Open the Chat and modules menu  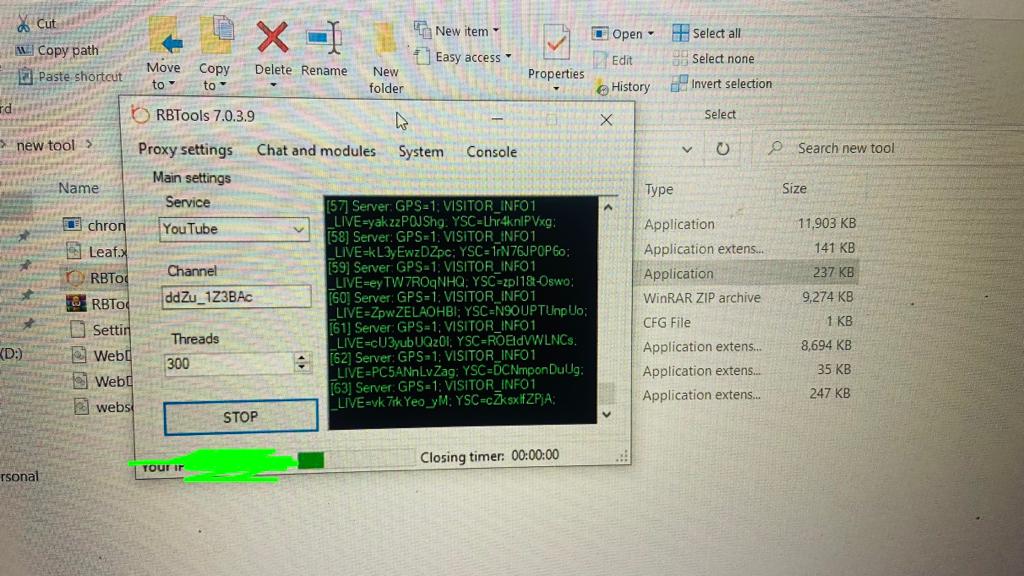(316, 151)
